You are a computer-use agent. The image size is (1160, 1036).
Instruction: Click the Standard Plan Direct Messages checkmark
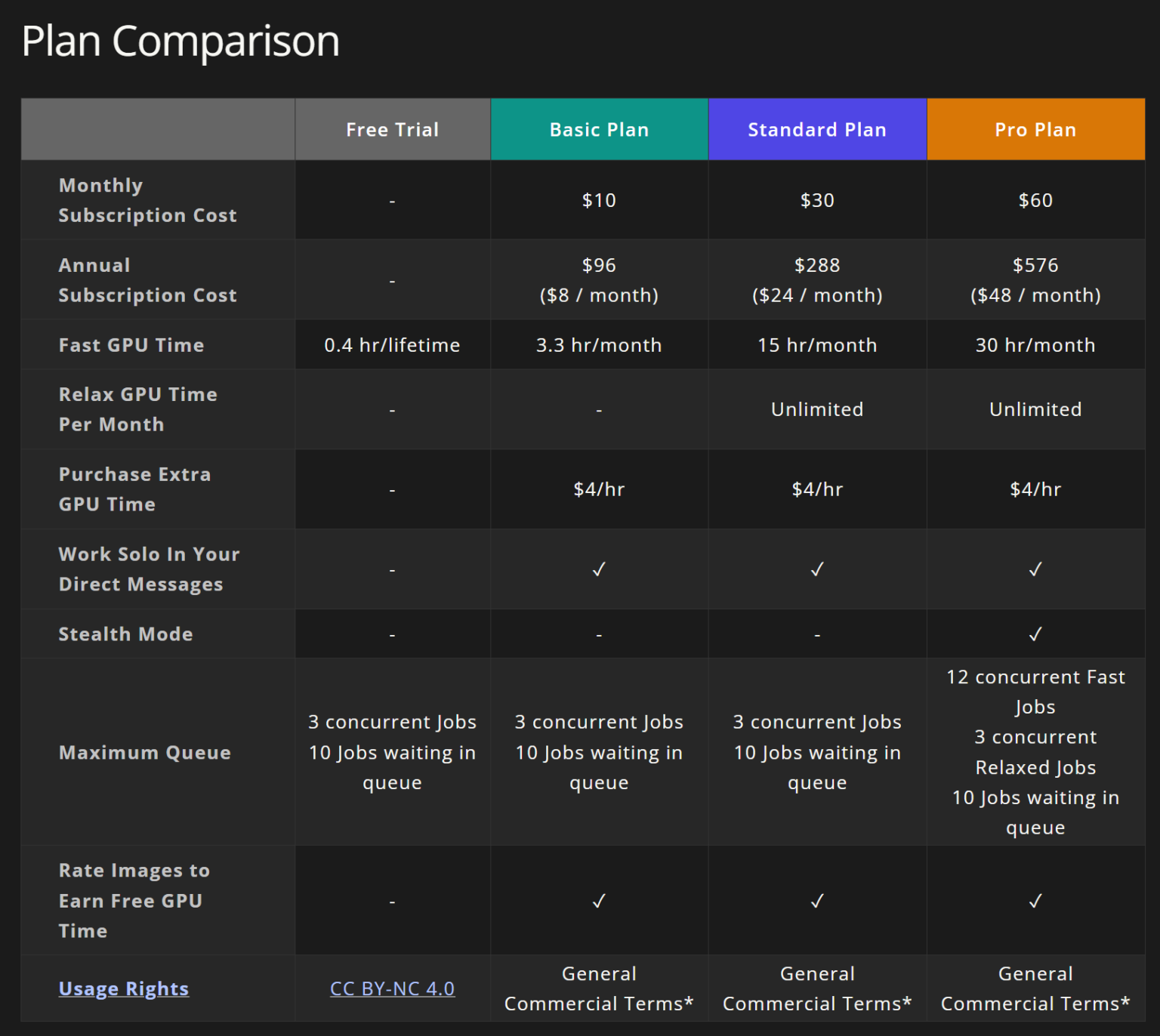click(817, 569)
